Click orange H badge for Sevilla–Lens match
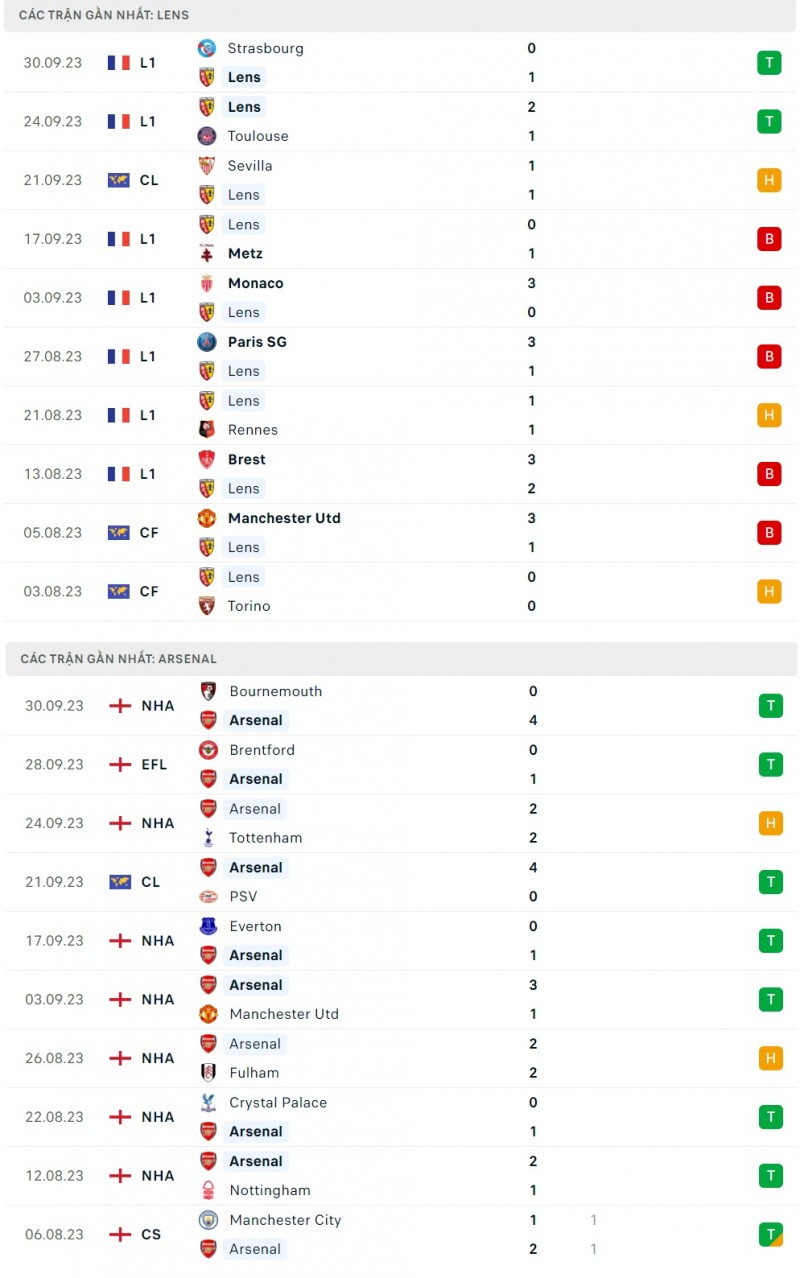 [x=769, y=180]
